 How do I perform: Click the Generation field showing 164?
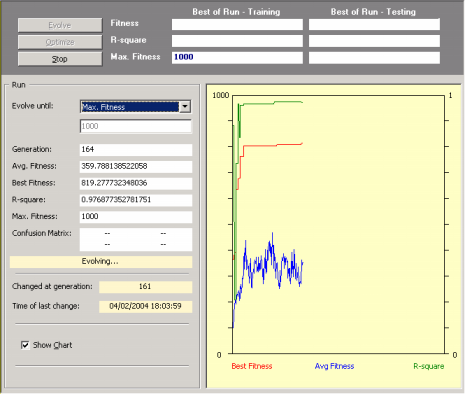136,150
